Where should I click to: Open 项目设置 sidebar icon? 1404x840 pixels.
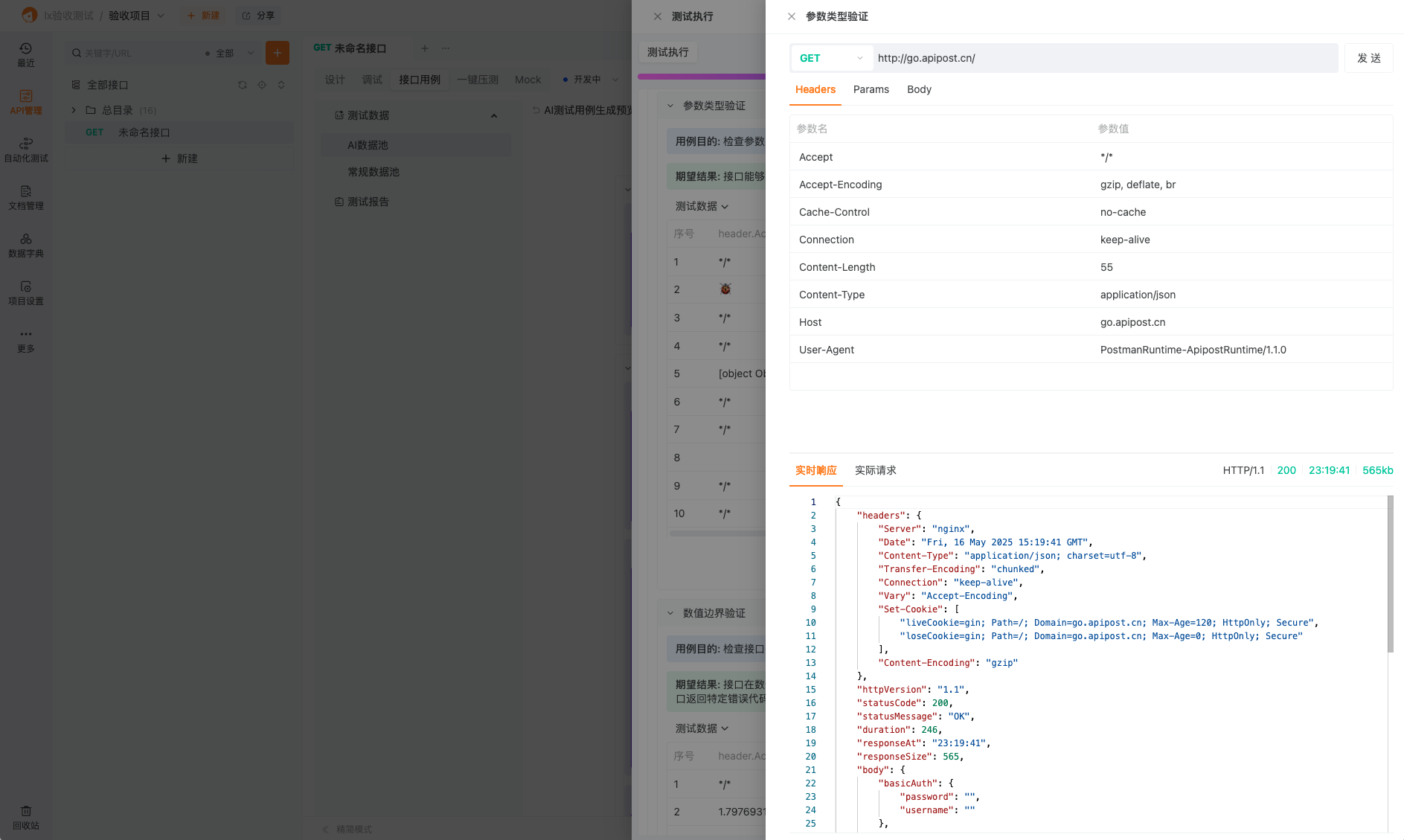coord(25,292)
